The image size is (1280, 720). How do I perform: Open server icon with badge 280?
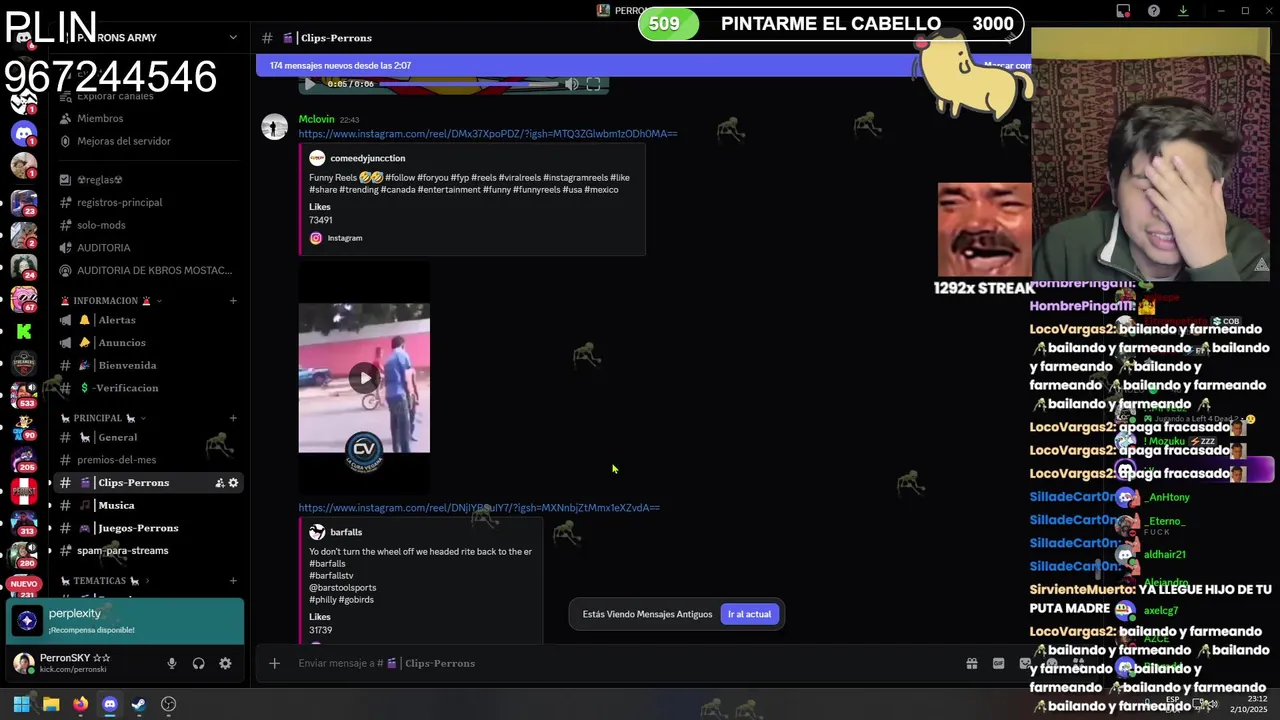tap(24, 555)
